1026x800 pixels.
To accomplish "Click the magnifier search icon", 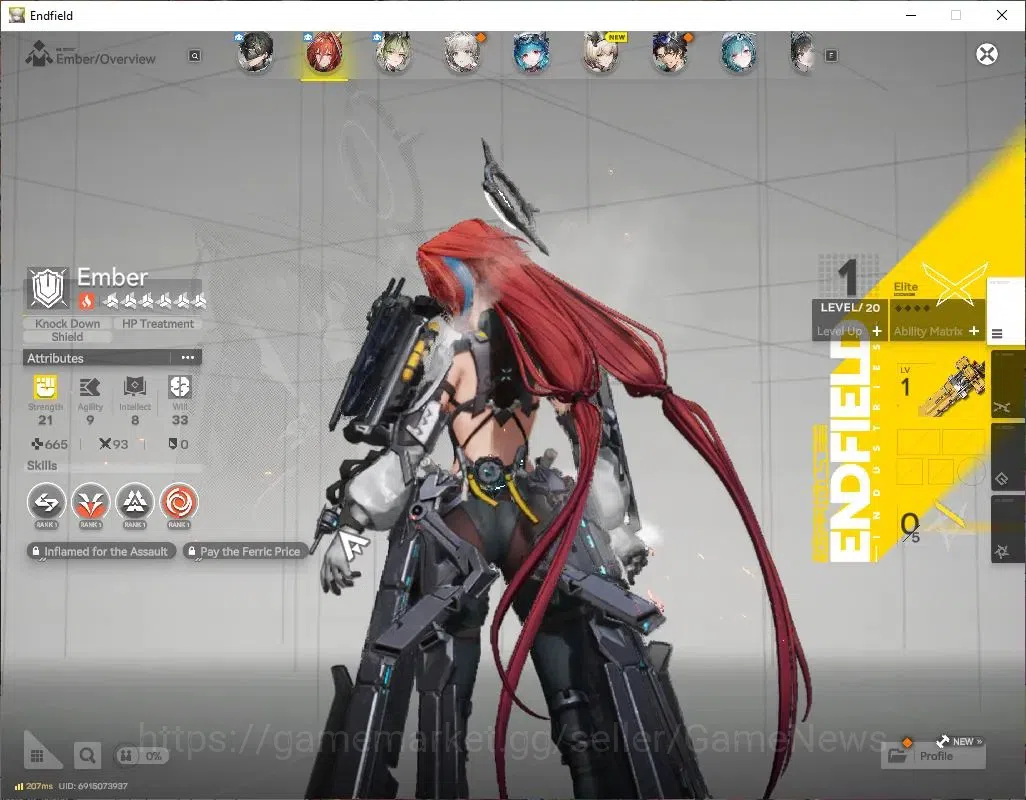I will coord(87,756).
